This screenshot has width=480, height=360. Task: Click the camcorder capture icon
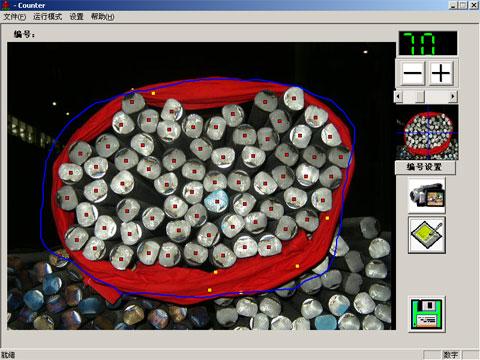click(x=427, y=195)
